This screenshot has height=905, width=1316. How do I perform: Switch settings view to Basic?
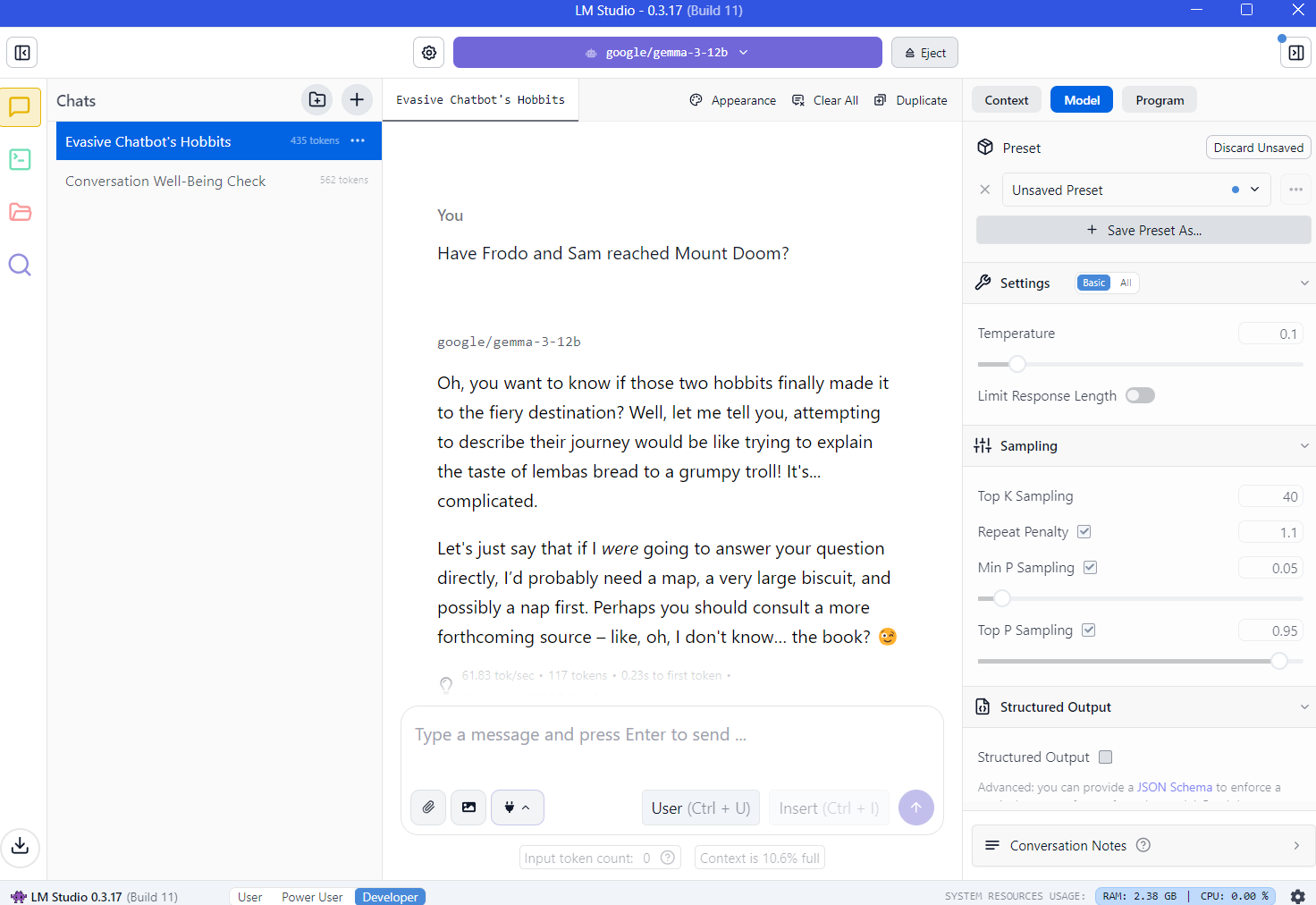tap(1093, 283)
